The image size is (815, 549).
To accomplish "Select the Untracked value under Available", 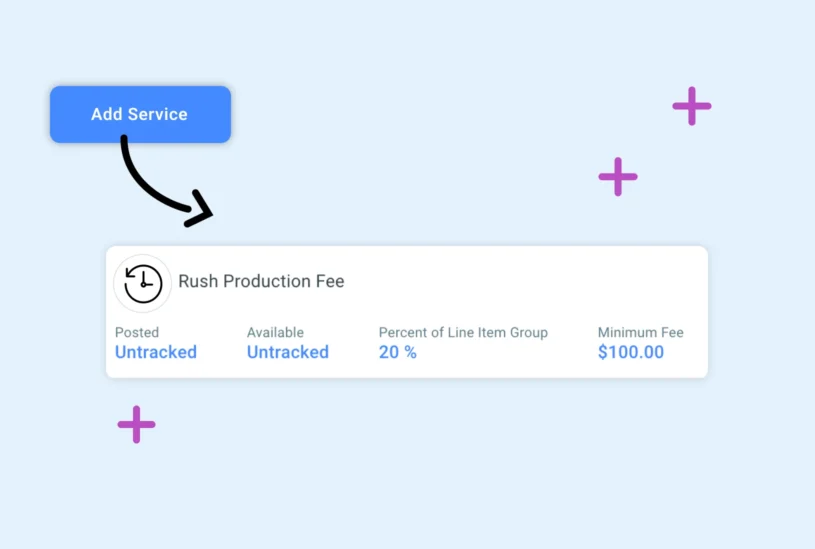I will click(288, 352).
